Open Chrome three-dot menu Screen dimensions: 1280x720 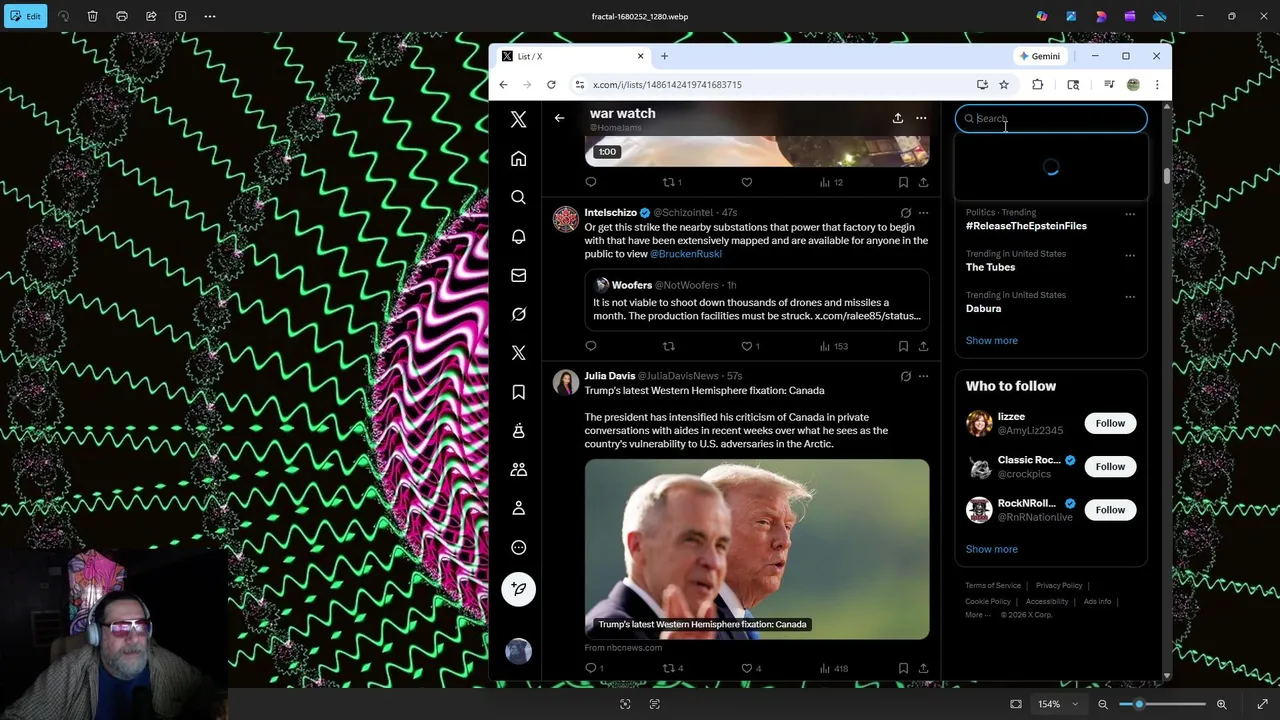[1157, 85]
